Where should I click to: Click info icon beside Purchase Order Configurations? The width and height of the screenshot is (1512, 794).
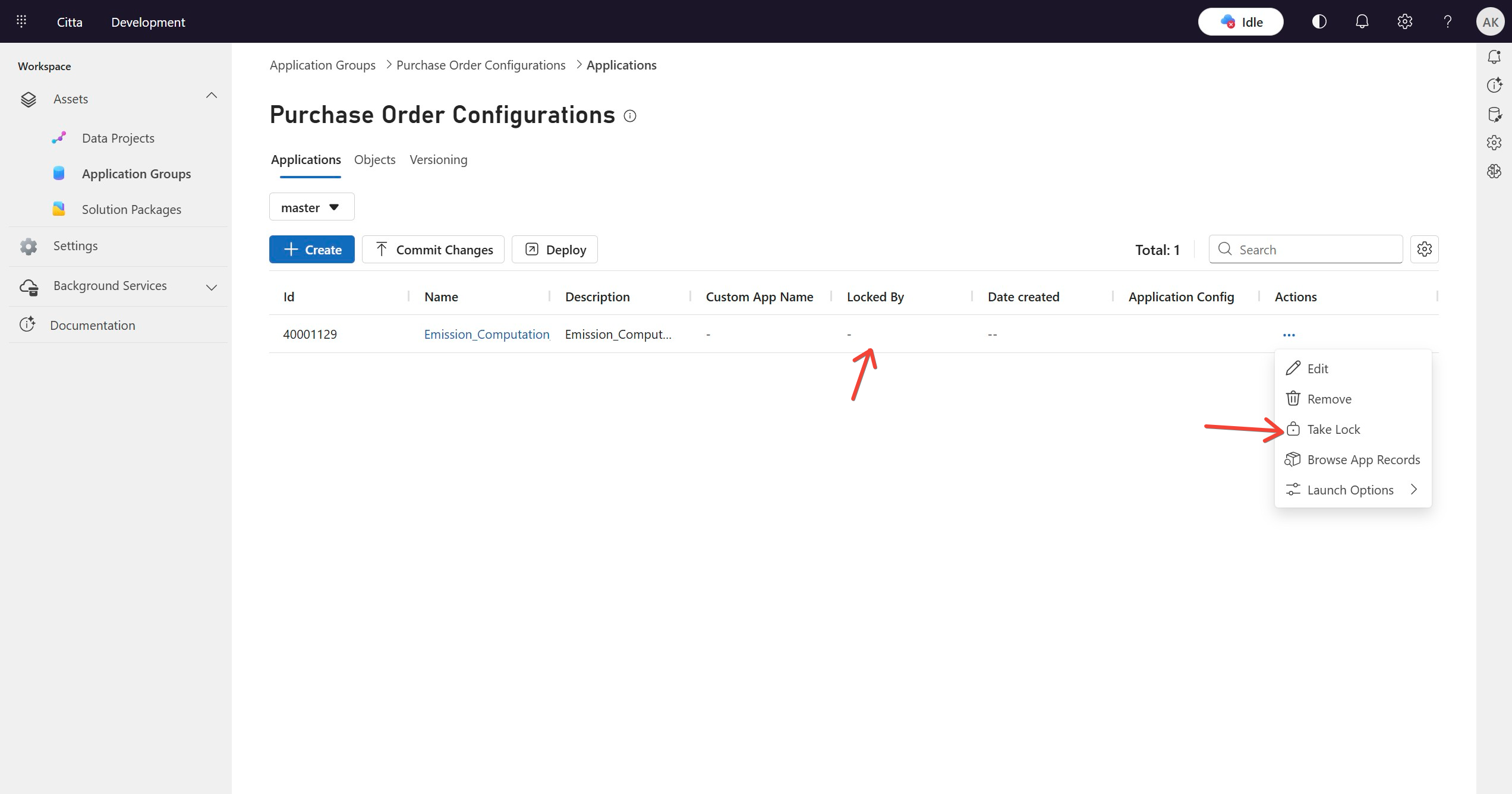630,116
